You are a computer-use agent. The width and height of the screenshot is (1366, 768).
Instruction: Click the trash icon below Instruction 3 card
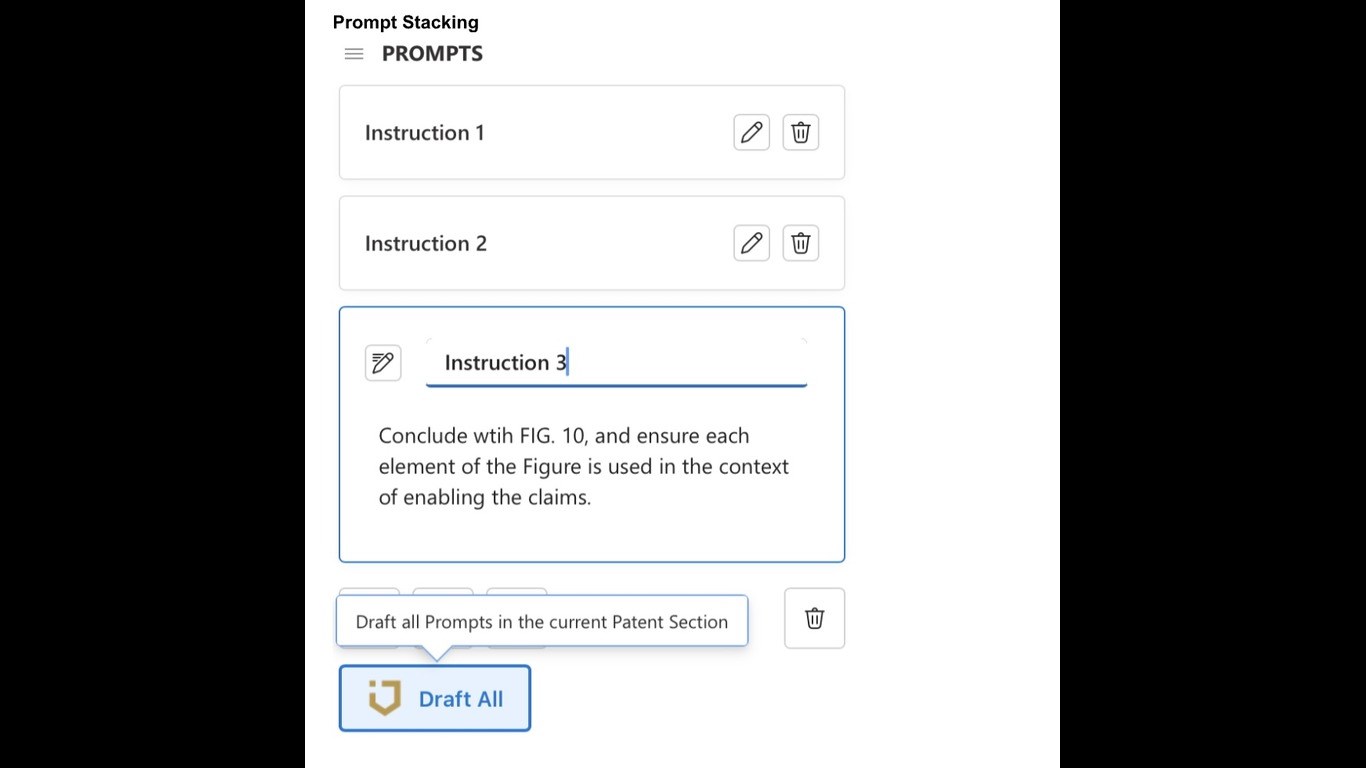click(815, 618)
